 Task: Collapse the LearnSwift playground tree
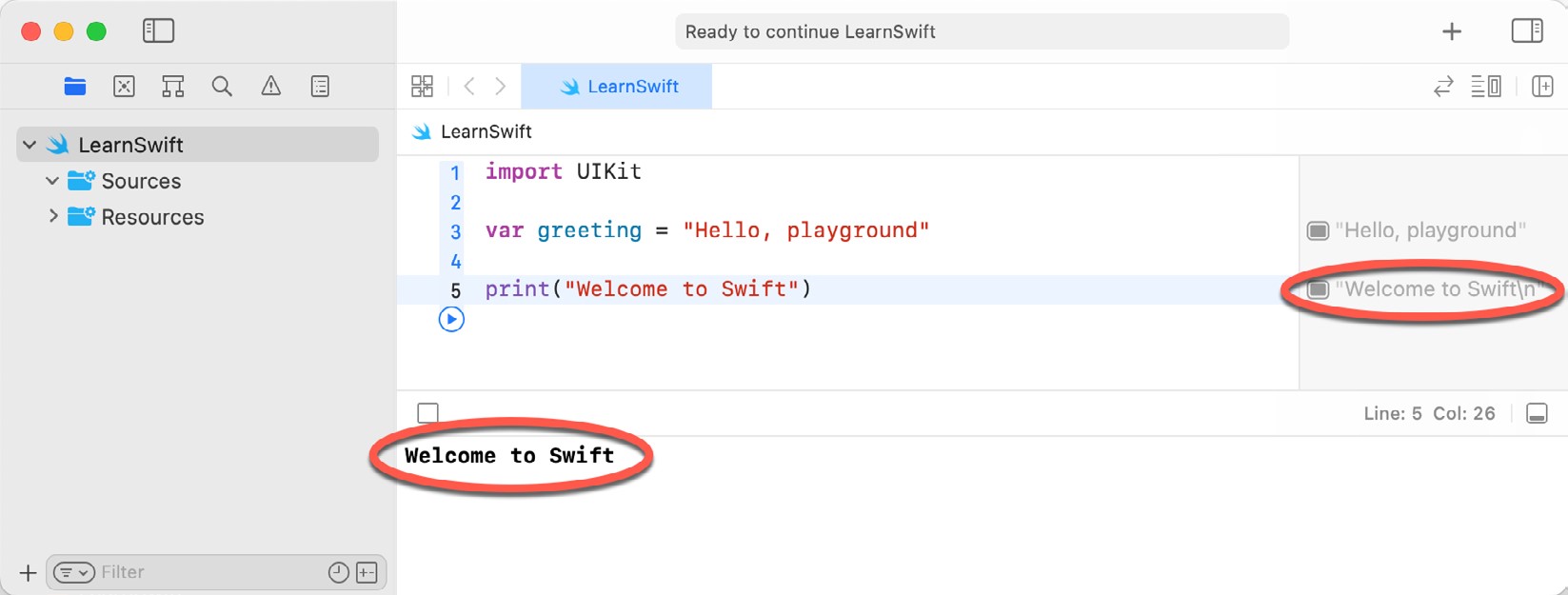[30, 145]
